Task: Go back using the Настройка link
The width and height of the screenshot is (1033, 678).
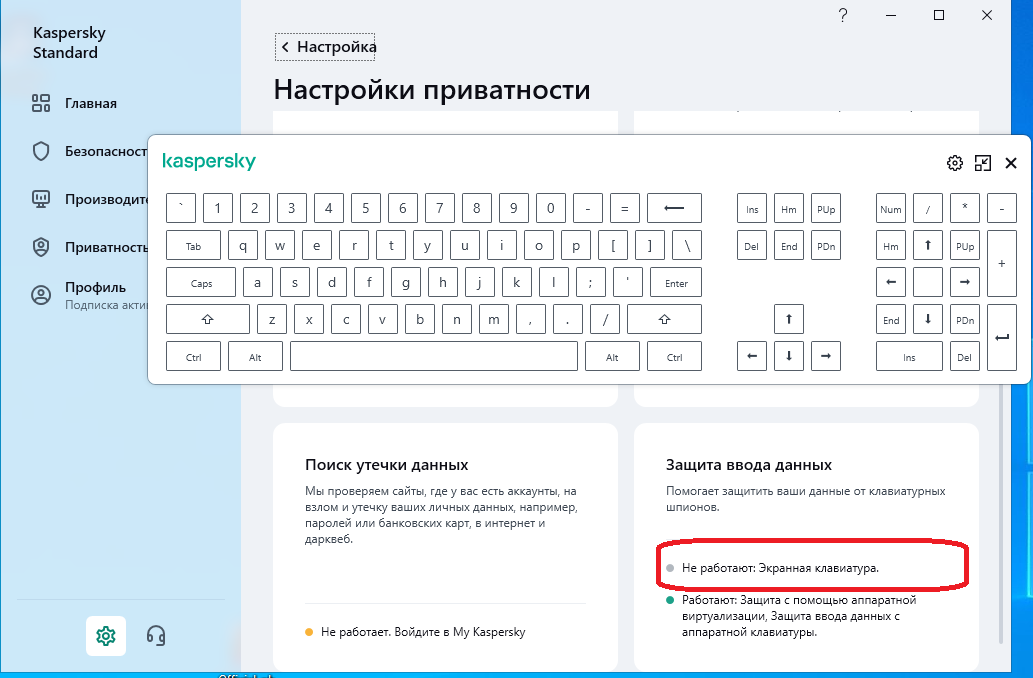Action: coord(325,47)
